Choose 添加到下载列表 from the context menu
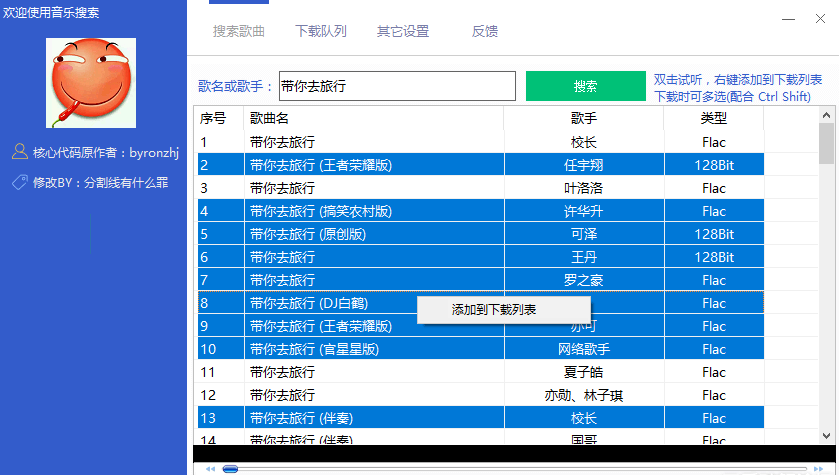The width and height of the screenshot is (839, 475). (504, 310)
